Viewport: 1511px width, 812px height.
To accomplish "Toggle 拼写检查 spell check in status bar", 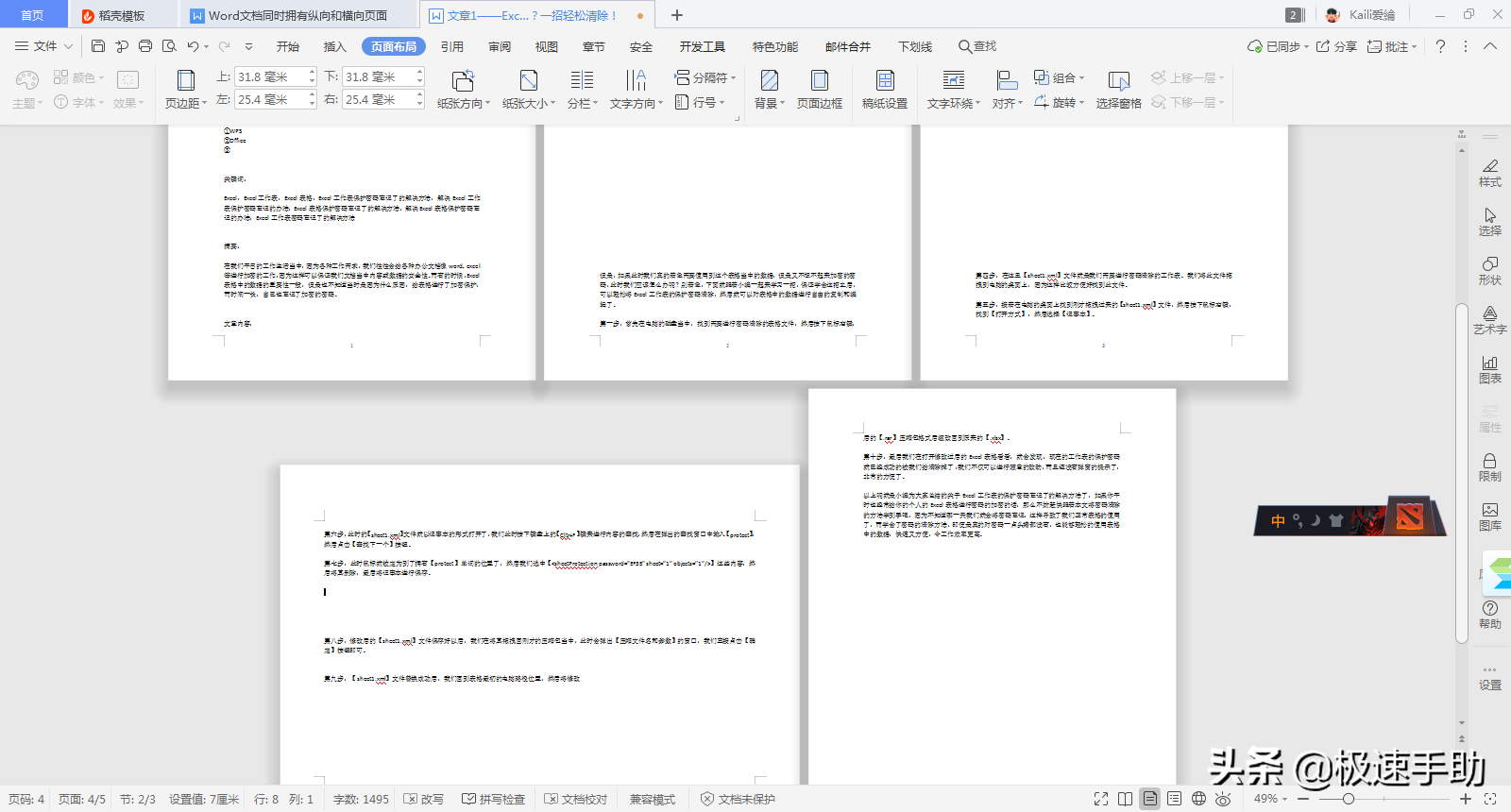I will [x=493, y=799].
